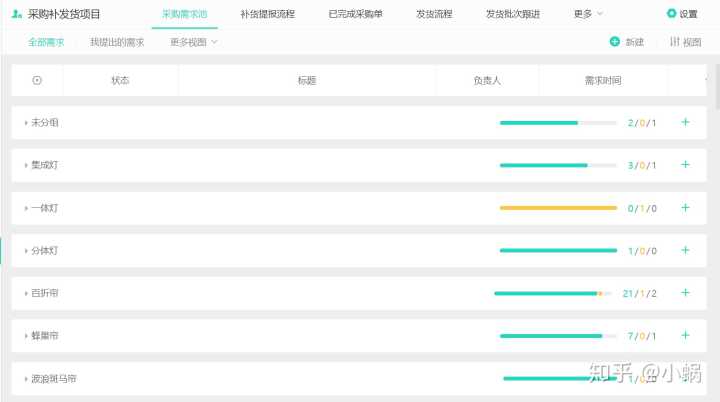This screenshot has height=402, width=720.
Task: Click the yellow progress bar of 一体灯
Action: [558, 208]
